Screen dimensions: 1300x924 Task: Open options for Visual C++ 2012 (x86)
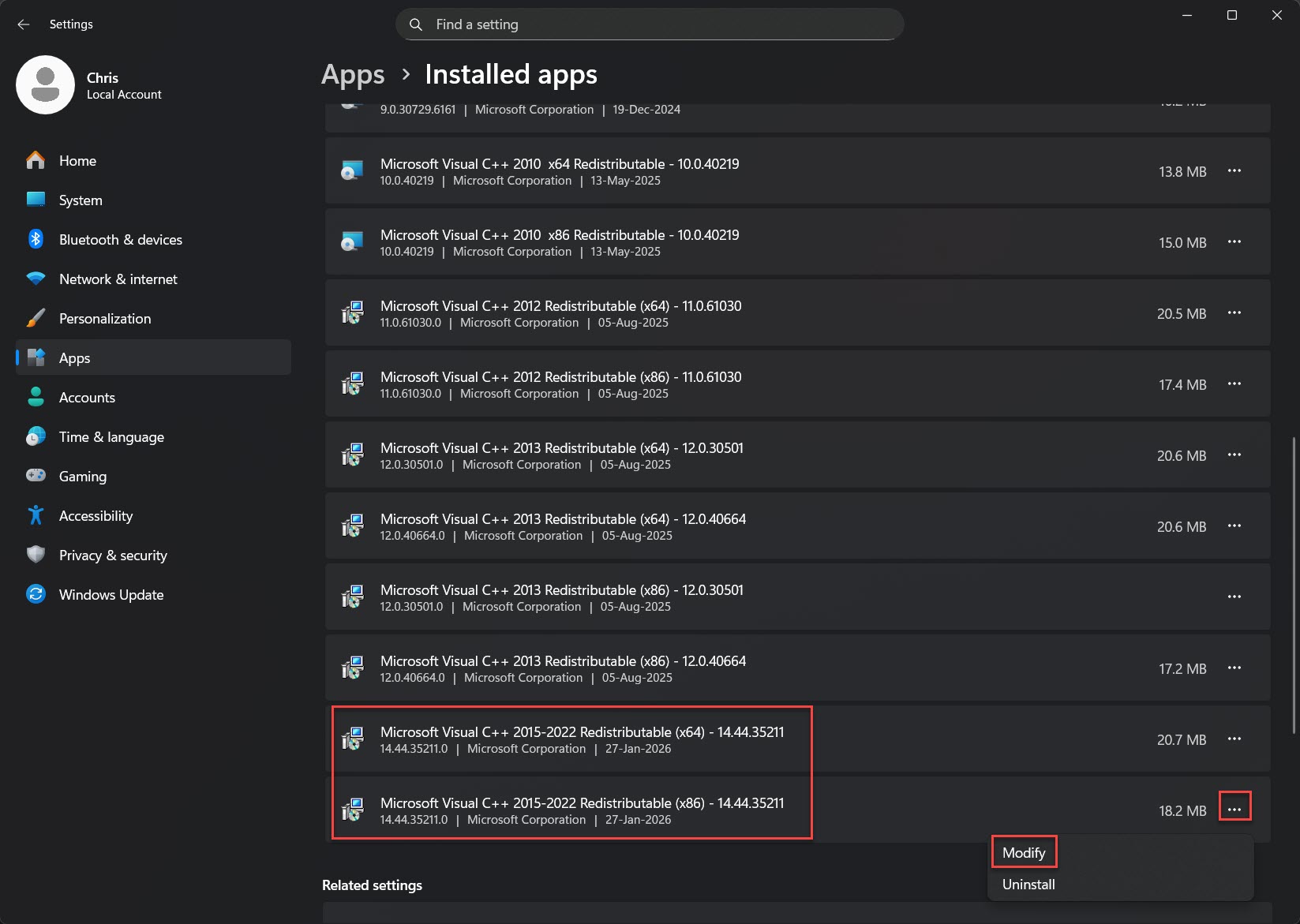click(x=1234, y=384)
